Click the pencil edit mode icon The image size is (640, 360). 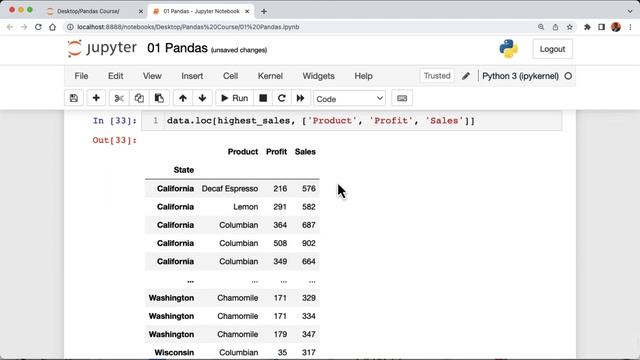tap(466, 76)
